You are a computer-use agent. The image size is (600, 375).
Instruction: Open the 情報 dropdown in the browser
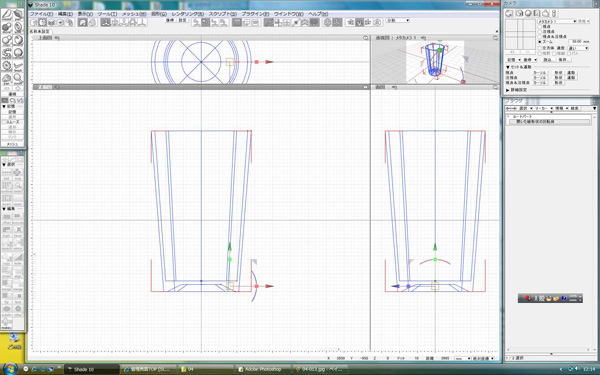pos(561,109)
